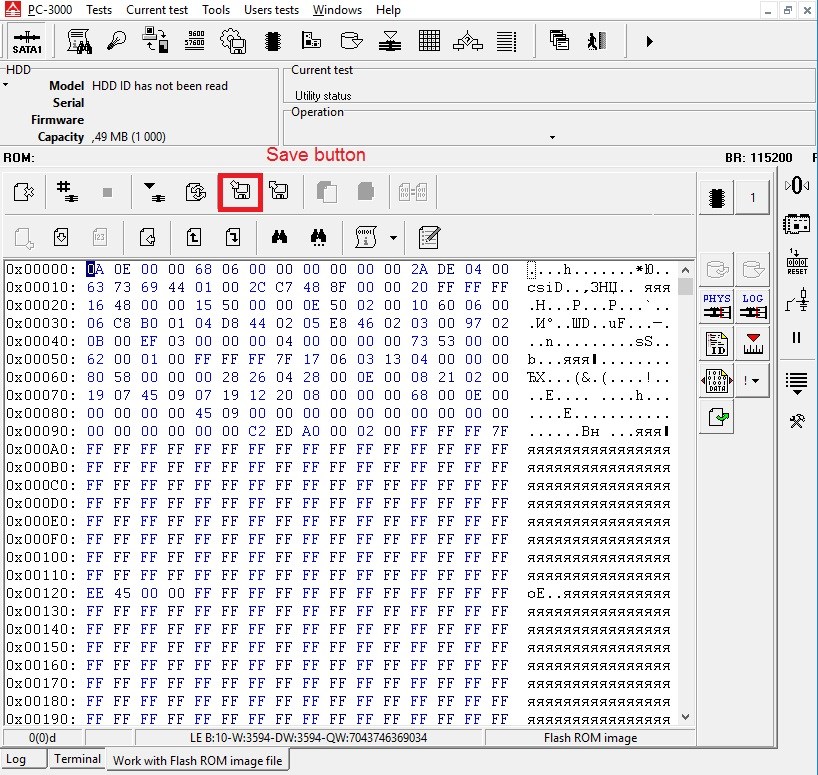The height and width of the screenshot is (775, 818).
Task: Click the PHYS mode button
Action: 716,306
